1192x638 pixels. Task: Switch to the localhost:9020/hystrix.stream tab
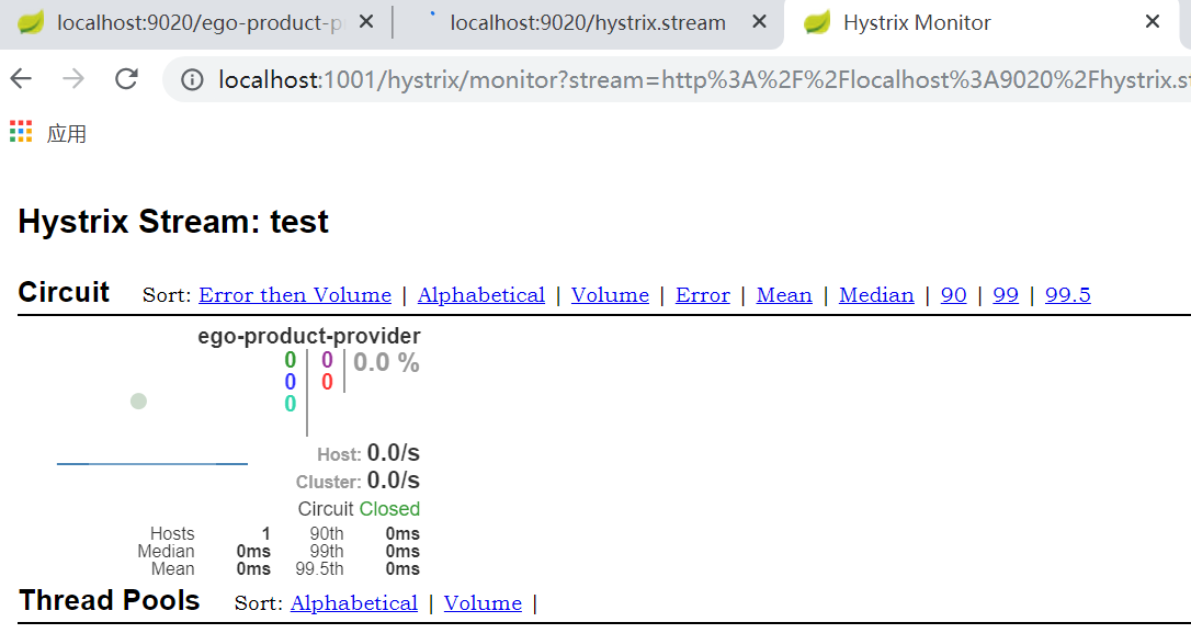pyautogui.click(x=588, y=23)
